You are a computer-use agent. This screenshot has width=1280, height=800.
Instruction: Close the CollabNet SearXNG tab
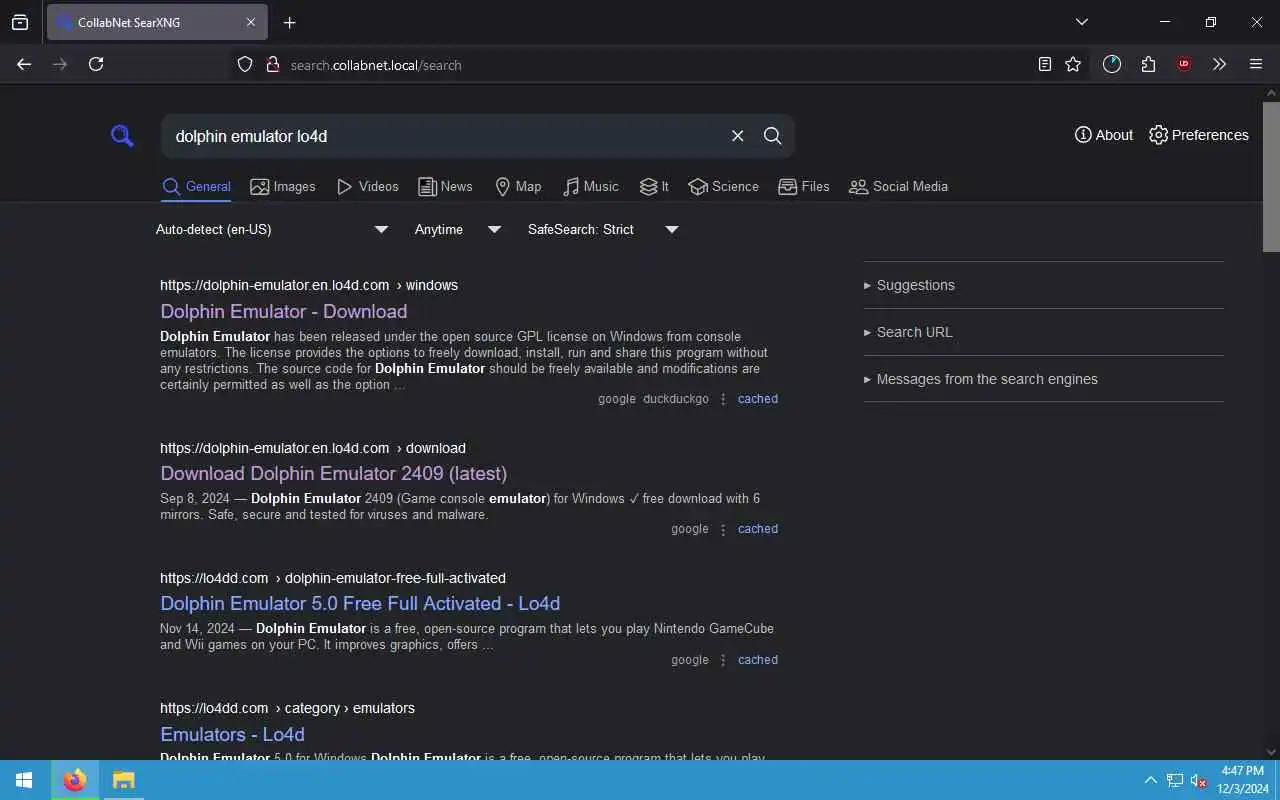tap(251, 22)
